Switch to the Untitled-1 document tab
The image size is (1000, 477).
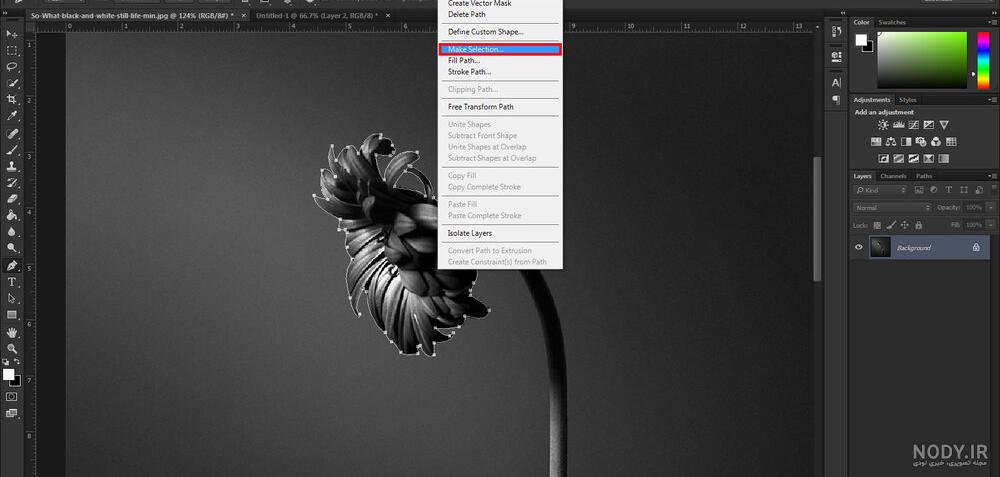point(317,15)
